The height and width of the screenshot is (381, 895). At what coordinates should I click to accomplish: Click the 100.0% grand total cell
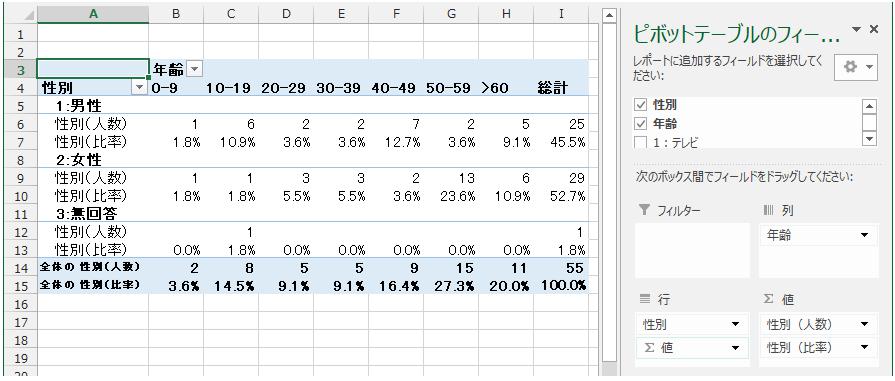coord(562,286)
